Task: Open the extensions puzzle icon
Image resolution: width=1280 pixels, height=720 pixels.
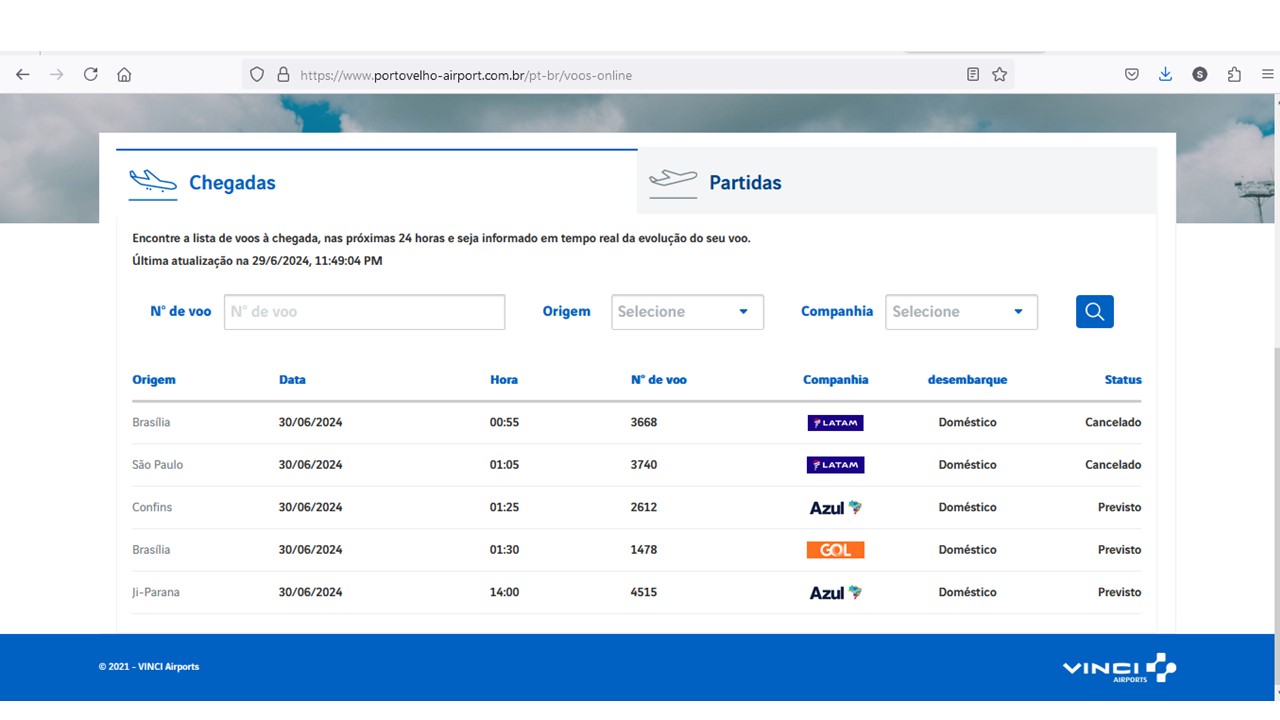Action: (1234, 74)
